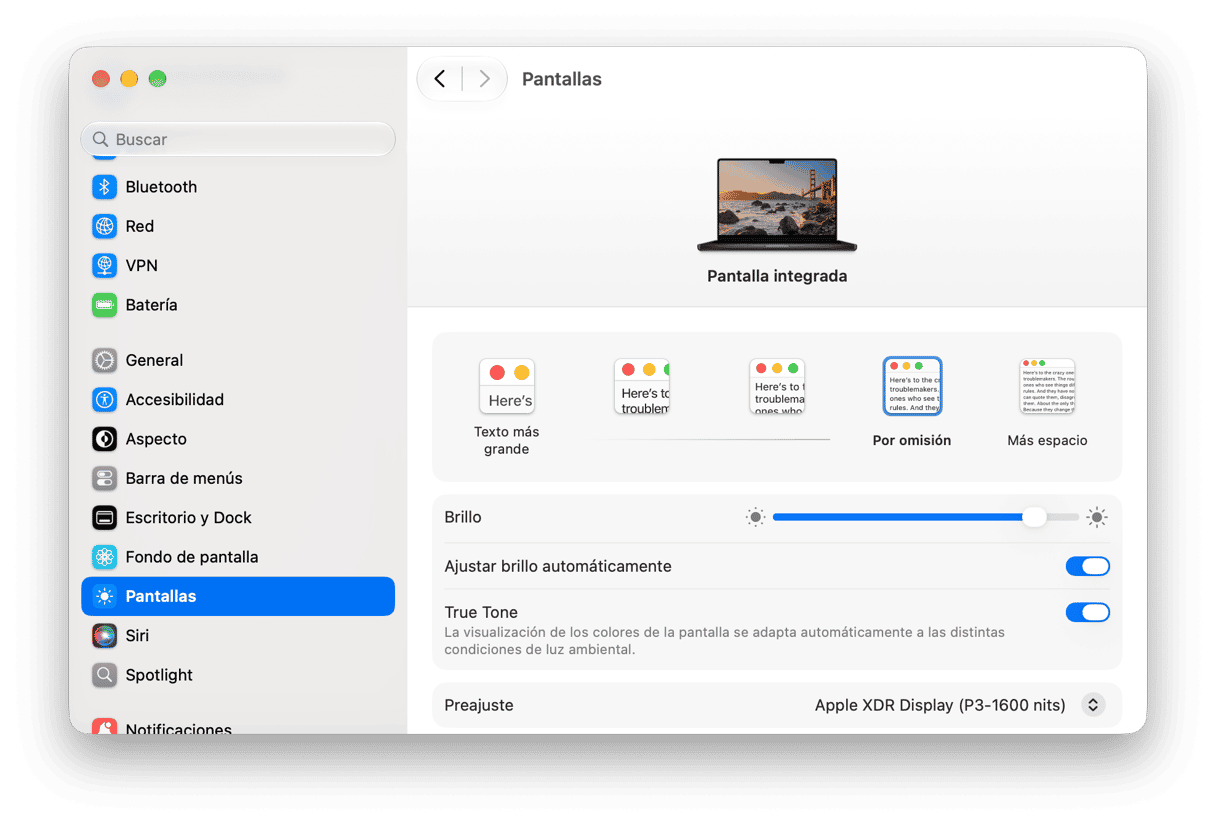Click the Ajustar brillo automáticamente label

(x=558, y=566)
